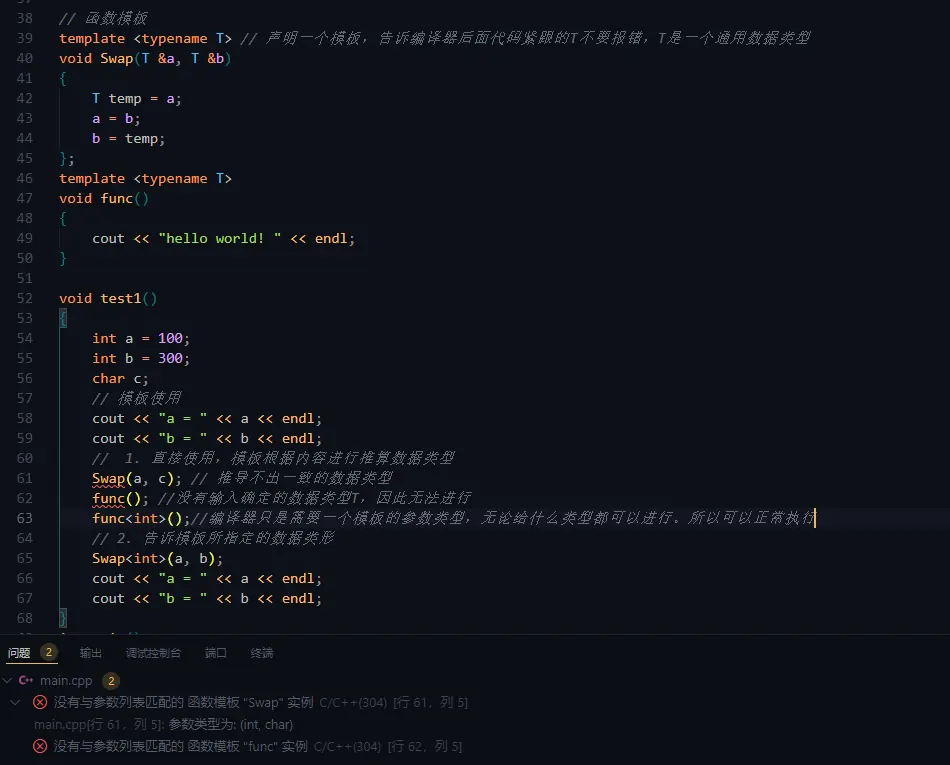The image size is (950, 765).
Task: Collapse the main.cpp group in the problems list
Action: 7,680
